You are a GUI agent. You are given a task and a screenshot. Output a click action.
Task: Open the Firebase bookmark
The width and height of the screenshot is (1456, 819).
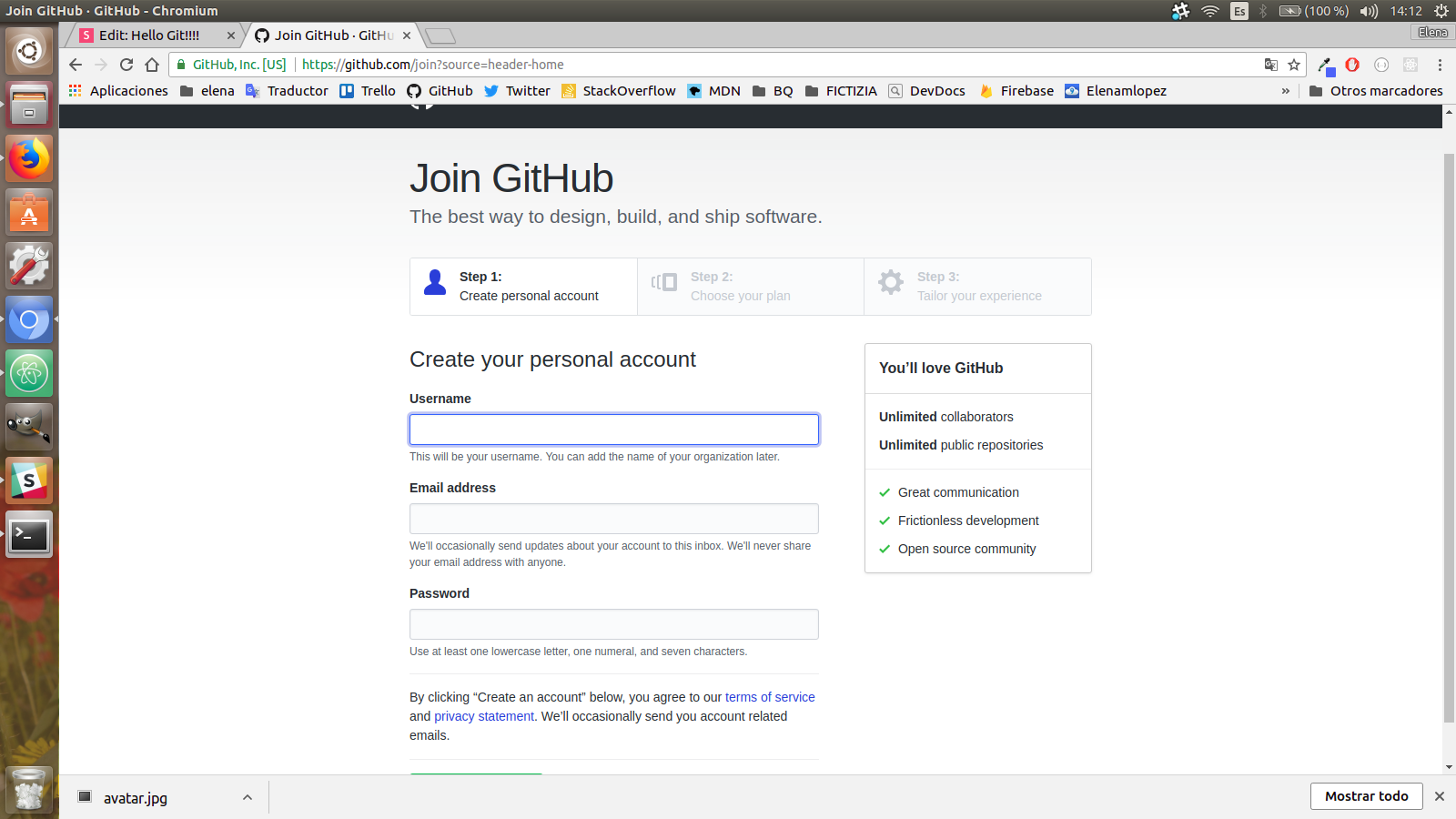(x=1016, y=91)
